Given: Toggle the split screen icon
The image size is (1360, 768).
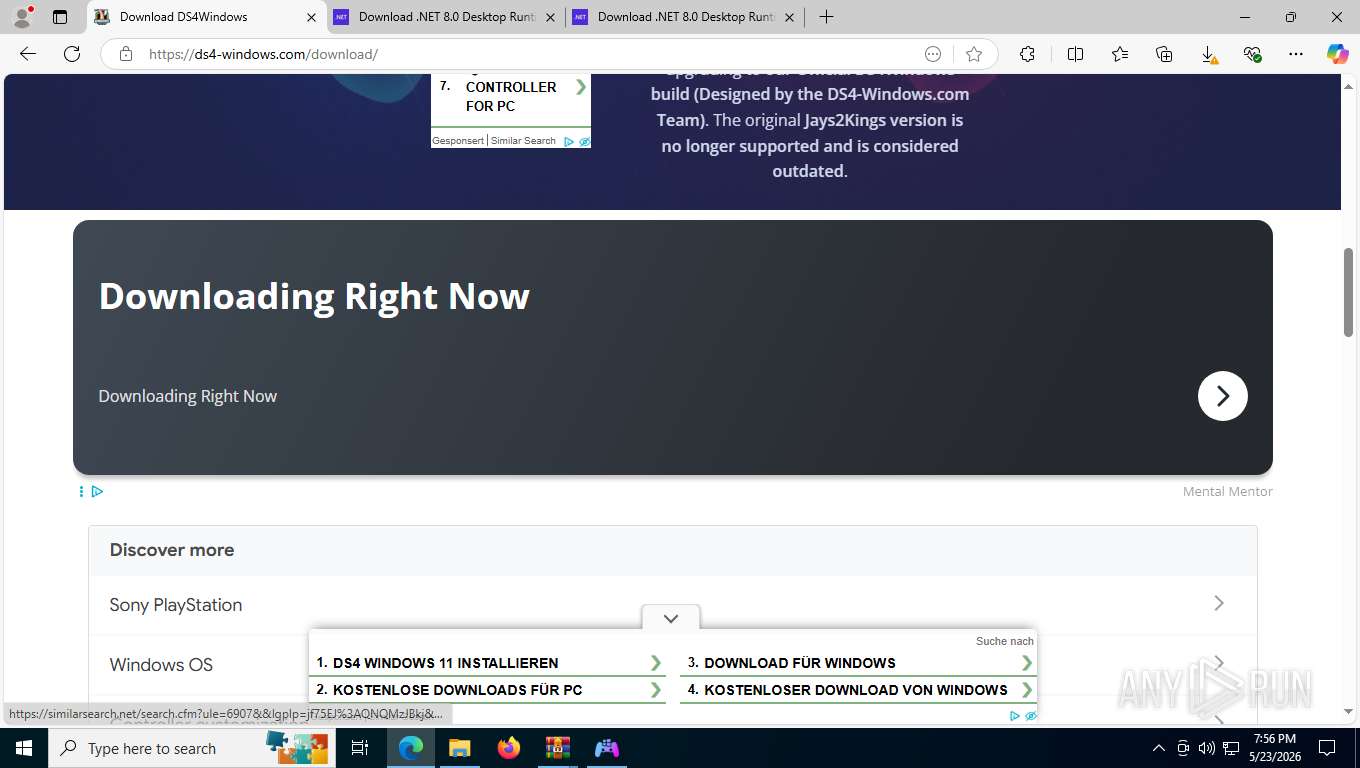Looking at the screenshot, I should (x=1075, y=54).
